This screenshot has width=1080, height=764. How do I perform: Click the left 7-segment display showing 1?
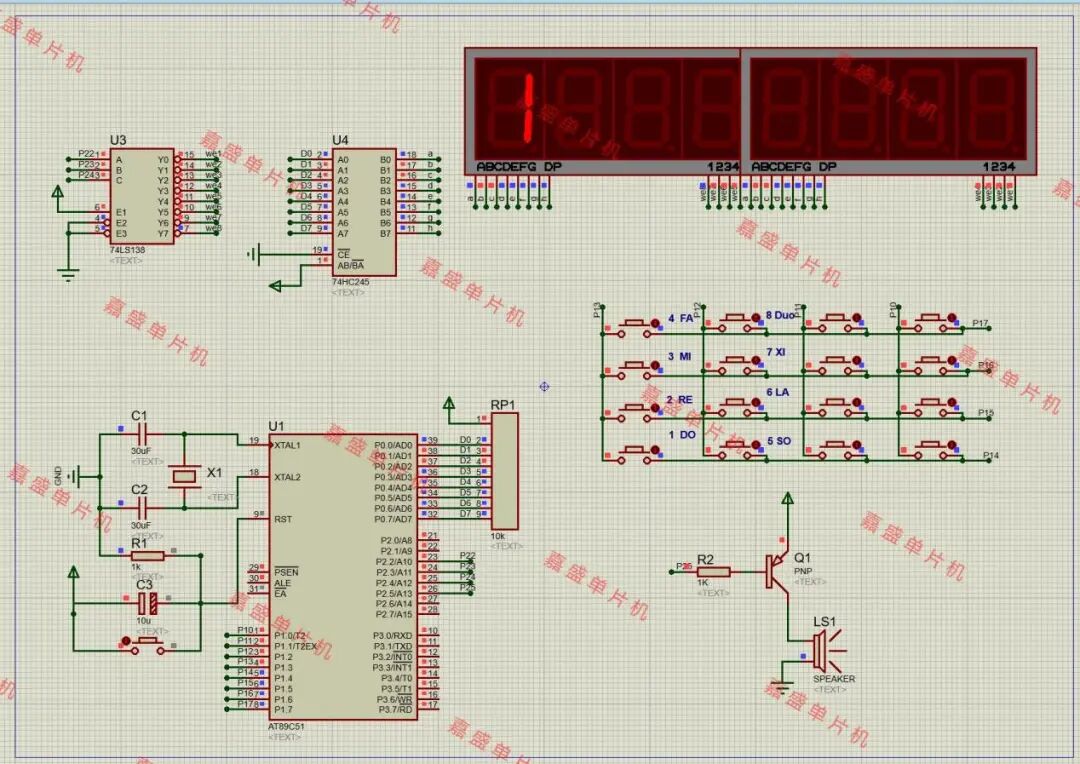pyautogui.click(x=603, y=110)
